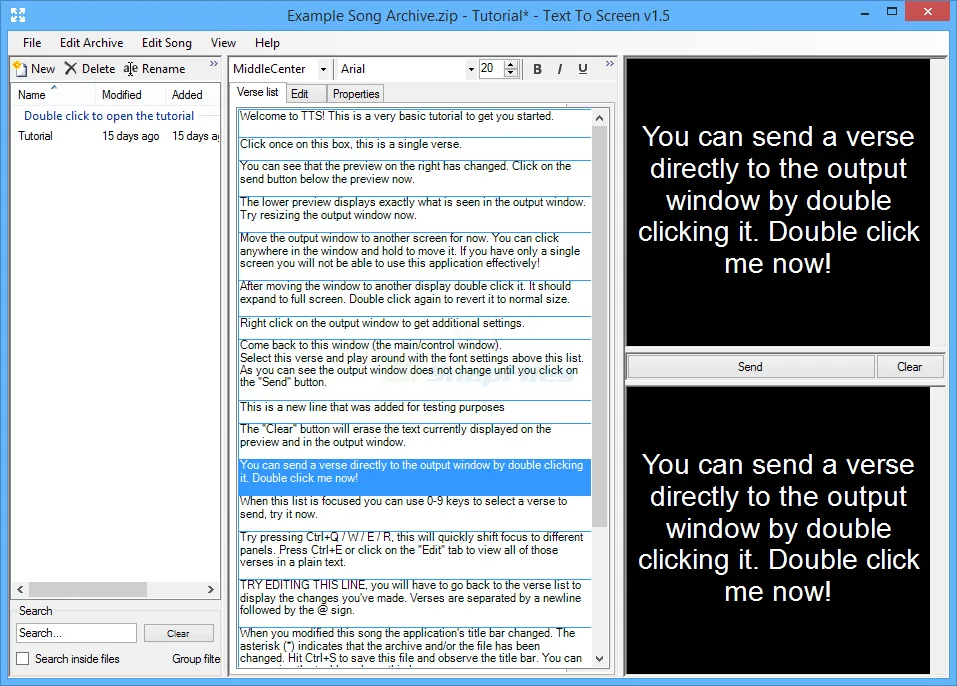Open the View menu
This screenshot has height=686, width=957.
pyautogui.click(x=223, y=43)
